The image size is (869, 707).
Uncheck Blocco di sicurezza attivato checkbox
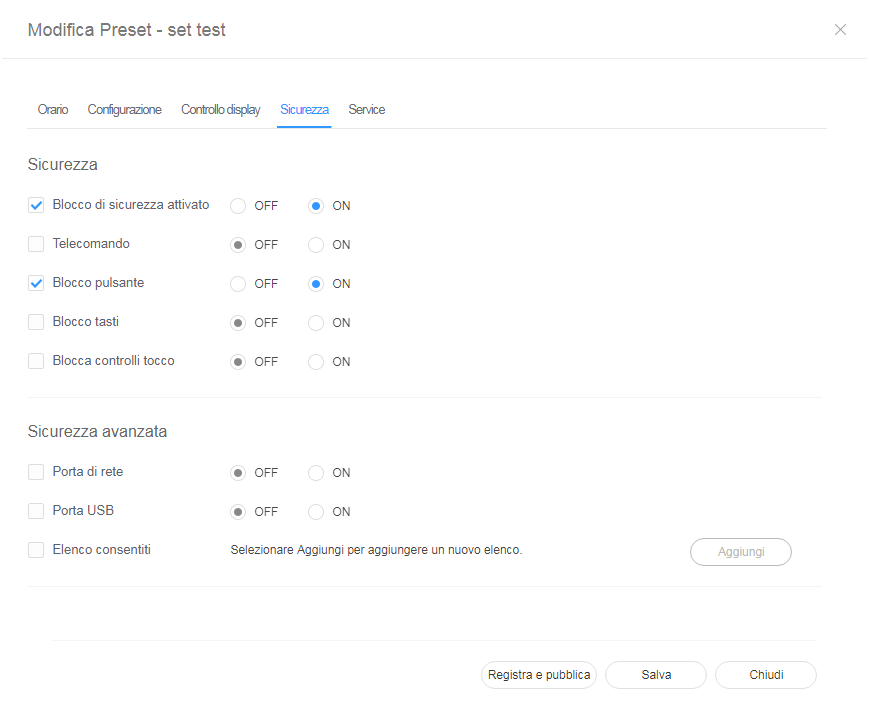tap(36, 205)
